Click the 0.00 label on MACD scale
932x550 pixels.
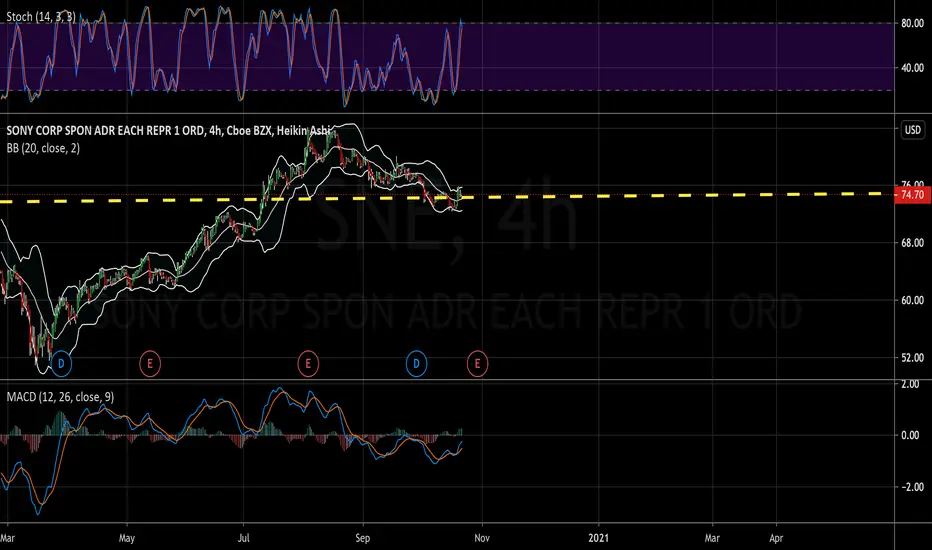[x=910, y=435]
